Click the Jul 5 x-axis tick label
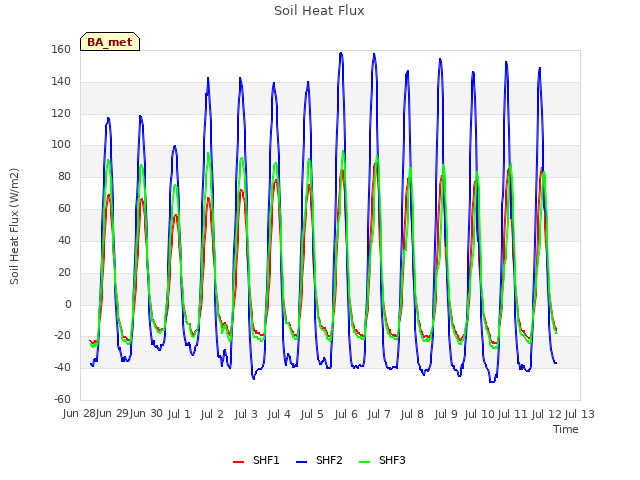The width and height of the screenshot is (640, 480). [x=312, y=414]
